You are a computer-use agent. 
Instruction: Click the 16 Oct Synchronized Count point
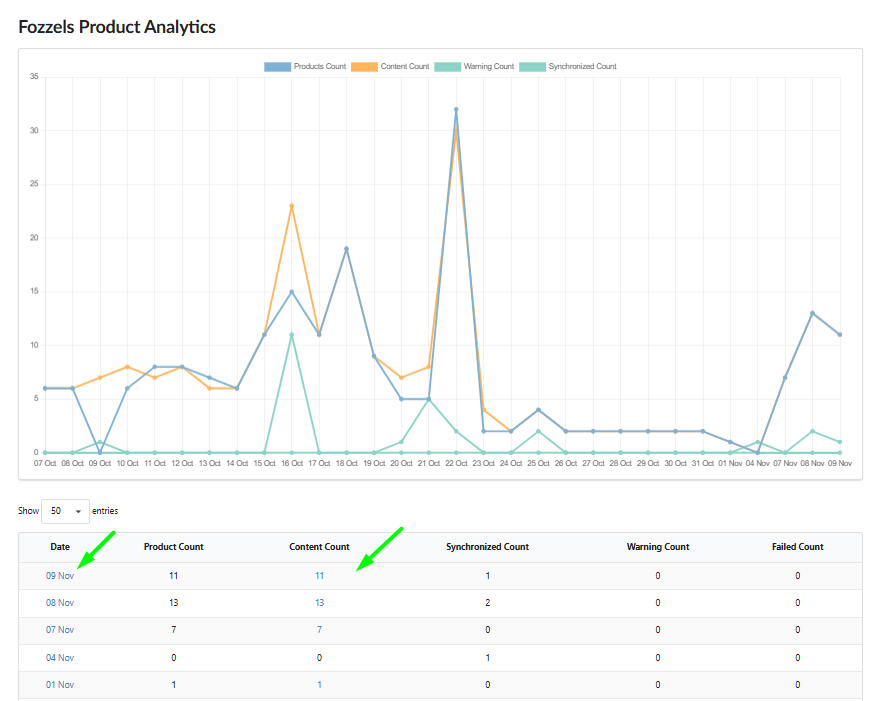[292, 335]
